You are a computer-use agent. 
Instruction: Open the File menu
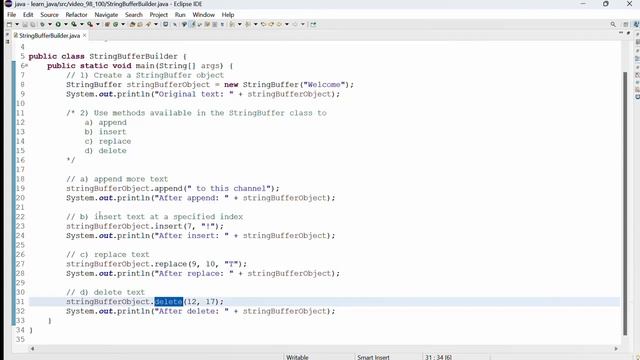coord(11,15)
